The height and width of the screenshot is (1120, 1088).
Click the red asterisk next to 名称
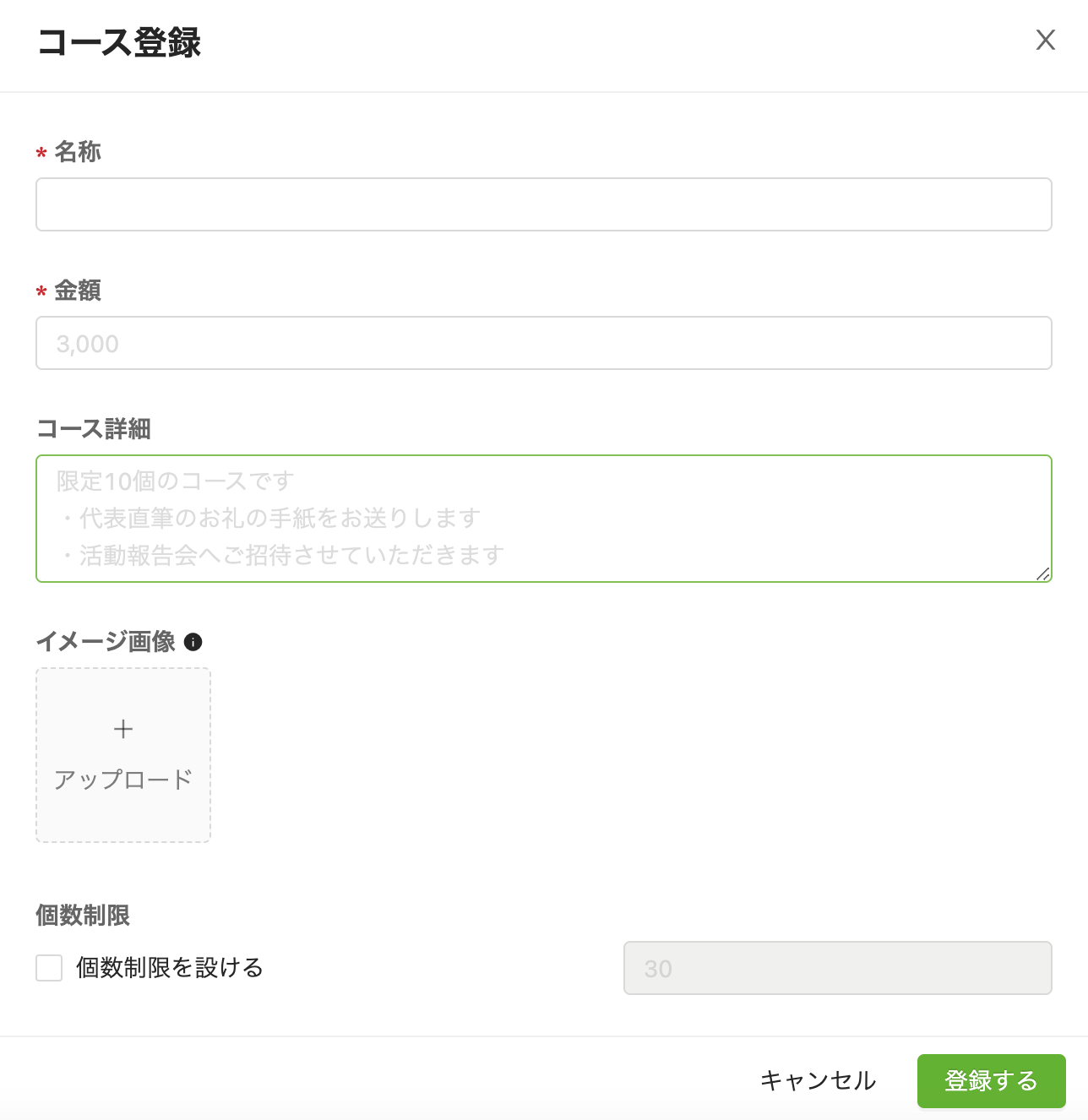[x=41, y=155]
